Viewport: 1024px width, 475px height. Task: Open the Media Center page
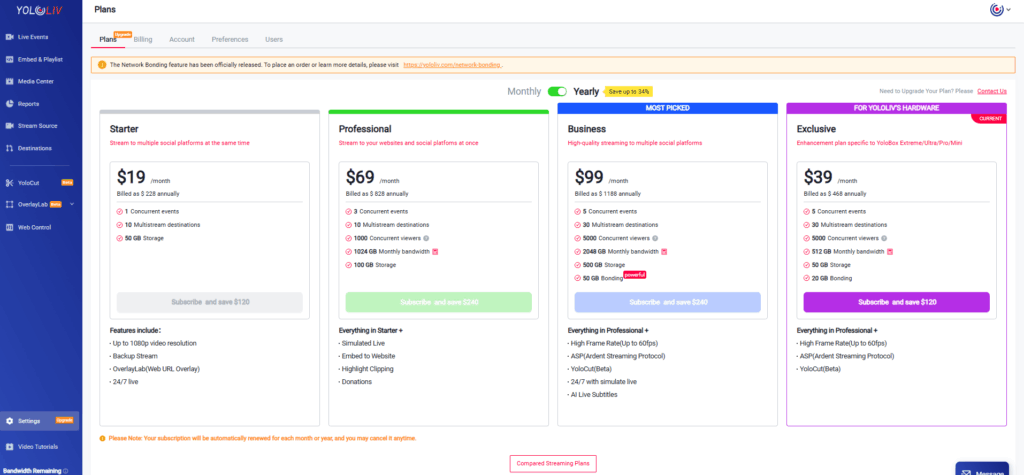click(x=35, y=81)
